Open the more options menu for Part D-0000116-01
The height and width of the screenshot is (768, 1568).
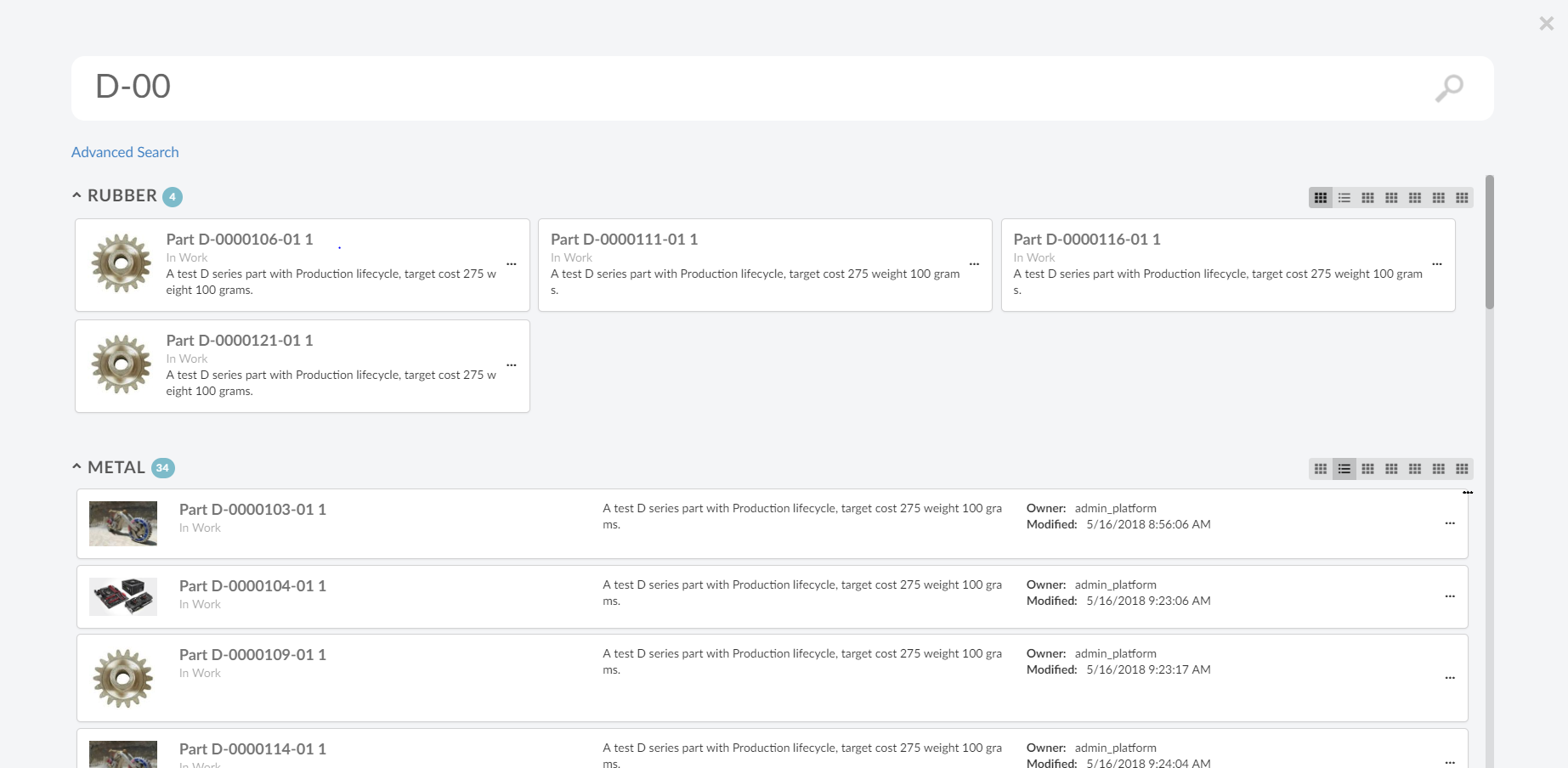point(1437,264)
